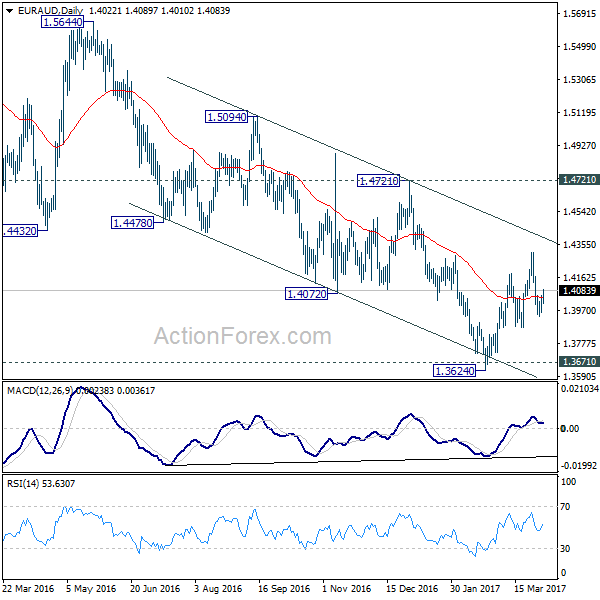The width and height of the screenshot is (600, 600).
Task: Click the 5 May 2016 date label
Action: click(91, 589)
